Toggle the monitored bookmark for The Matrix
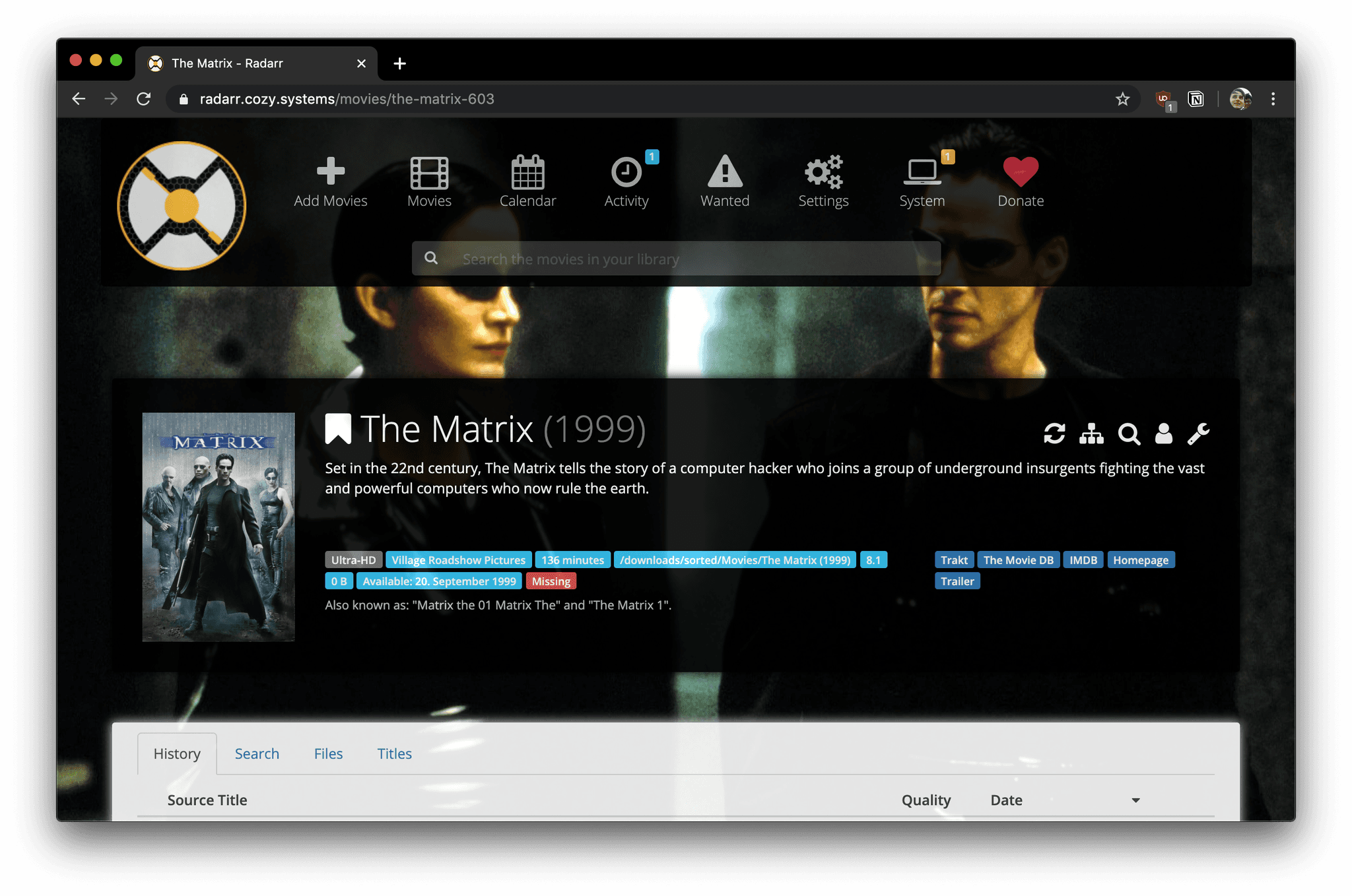Image resolution: width=1352 pixels, height=896 pixels. point(338,429)
